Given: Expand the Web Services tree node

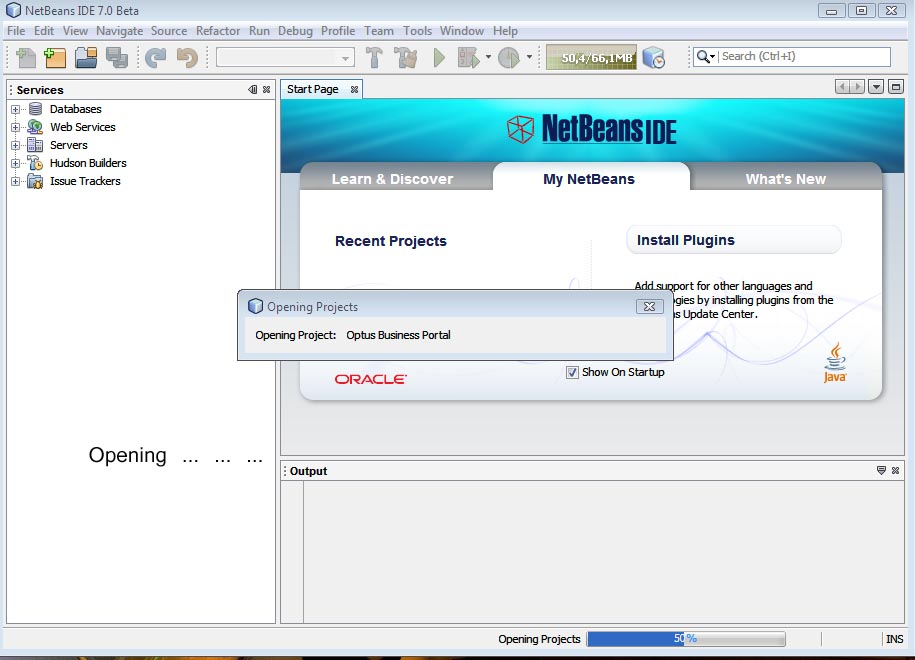Looking at the screenshot, I should pyautogui.click(x=16, y=127).
